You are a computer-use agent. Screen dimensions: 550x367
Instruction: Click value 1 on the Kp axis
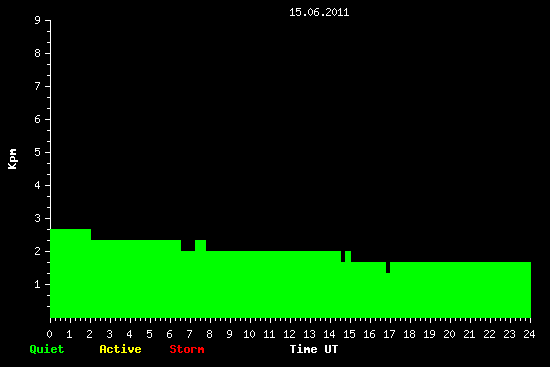click(x=37, y=284)
